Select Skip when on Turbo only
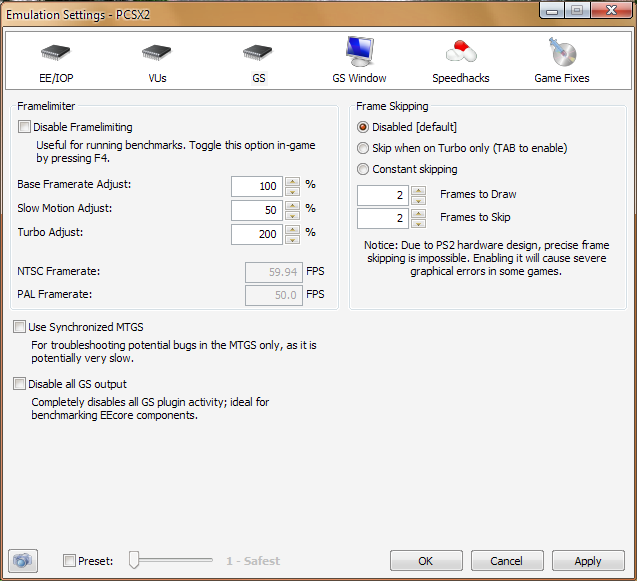 click(x=362, y=148)
